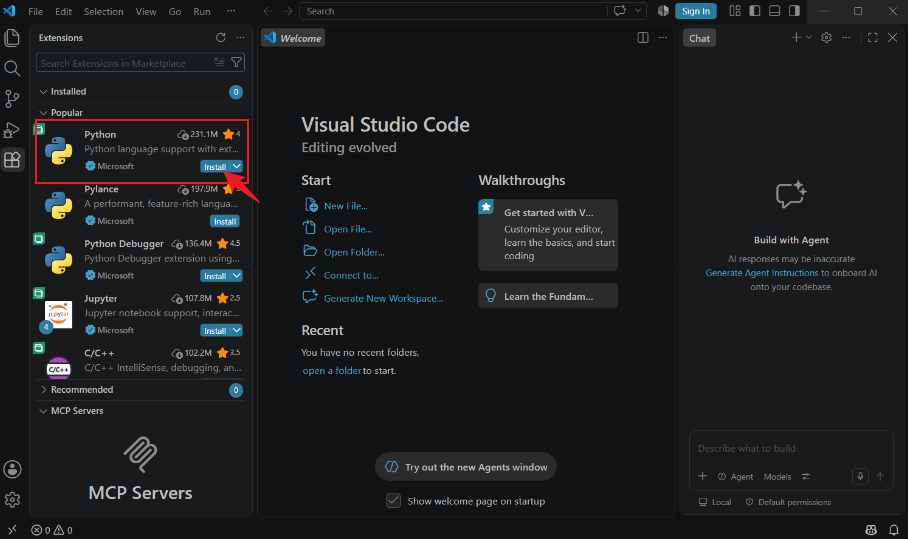Show errors and warnings in status bar
Screen dimensions: 908x539
click(52, 530)
